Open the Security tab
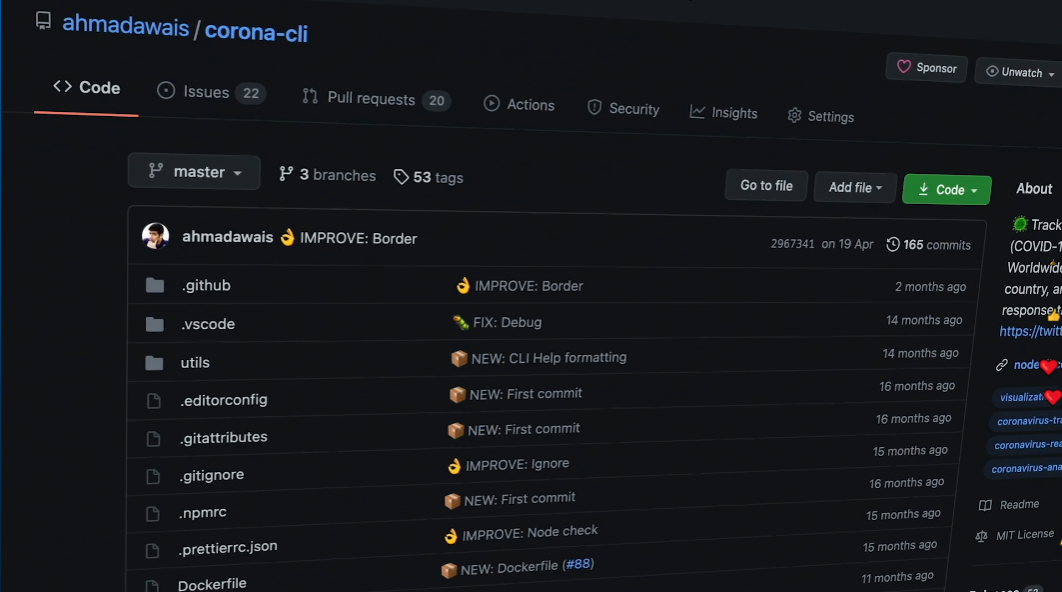 click(623, 108)
